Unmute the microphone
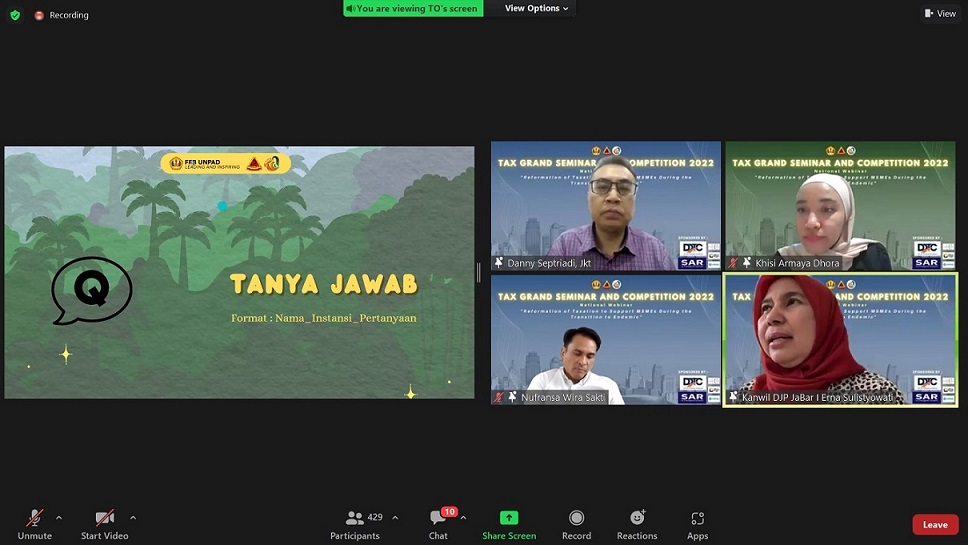The image size is (968, 545). click(x=34, y=523)
